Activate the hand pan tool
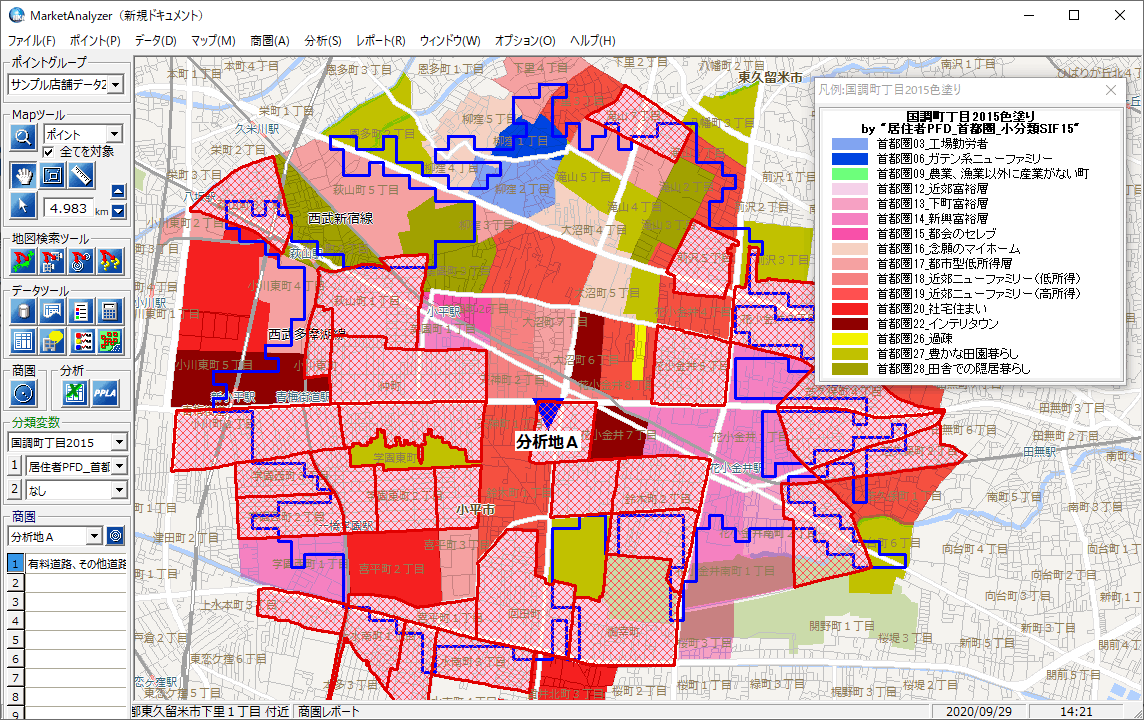1144x720 pixels. (23, 175)
